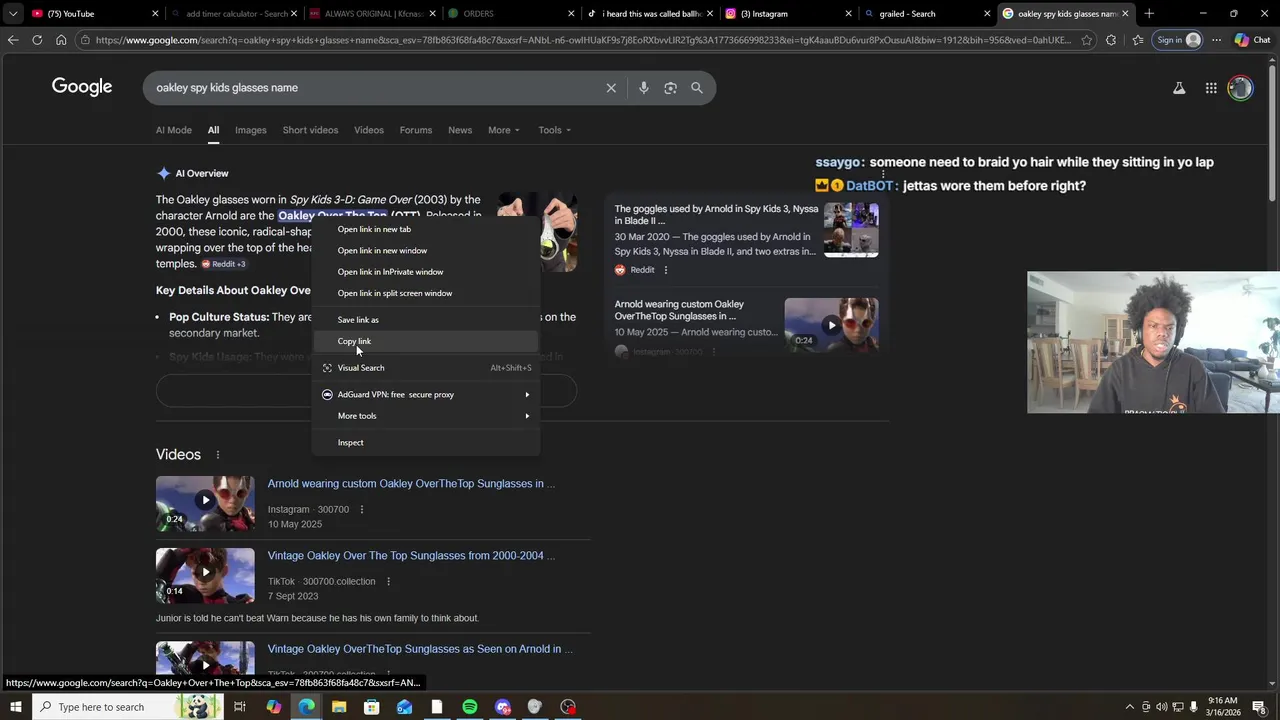Screen dimensions: 1280x720
Task: Click the search magnifier button
Action: pos(697,88)
